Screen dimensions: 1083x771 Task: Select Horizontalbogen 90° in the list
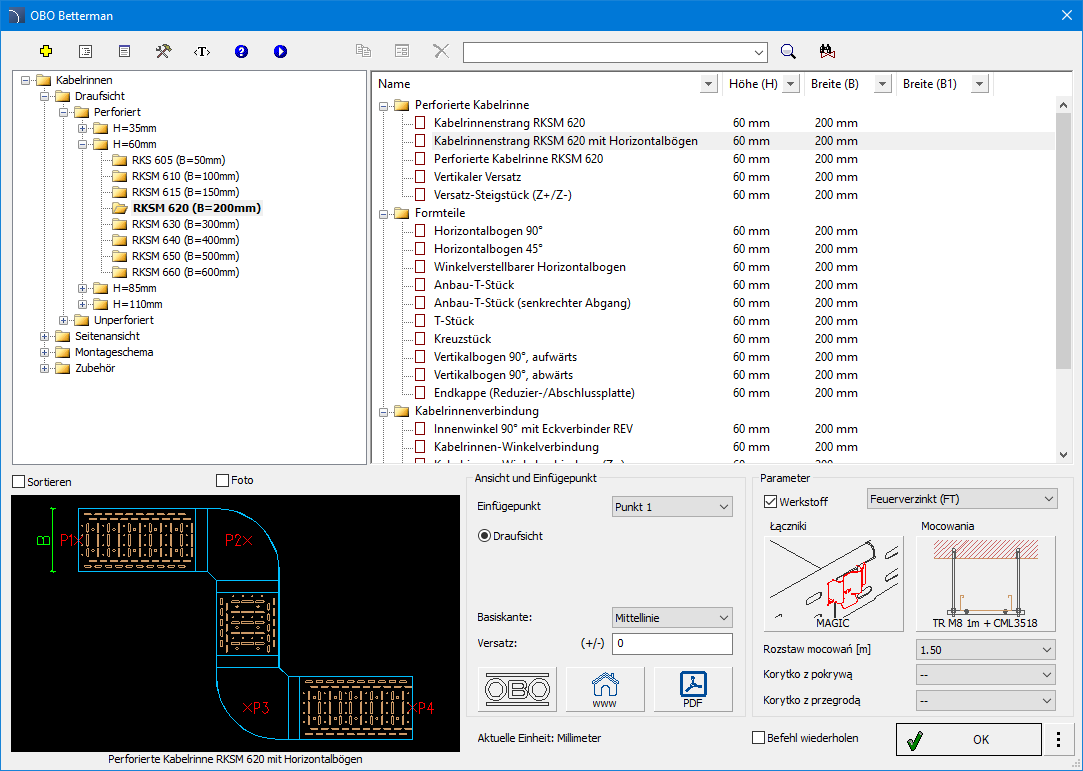click(488, 231)
